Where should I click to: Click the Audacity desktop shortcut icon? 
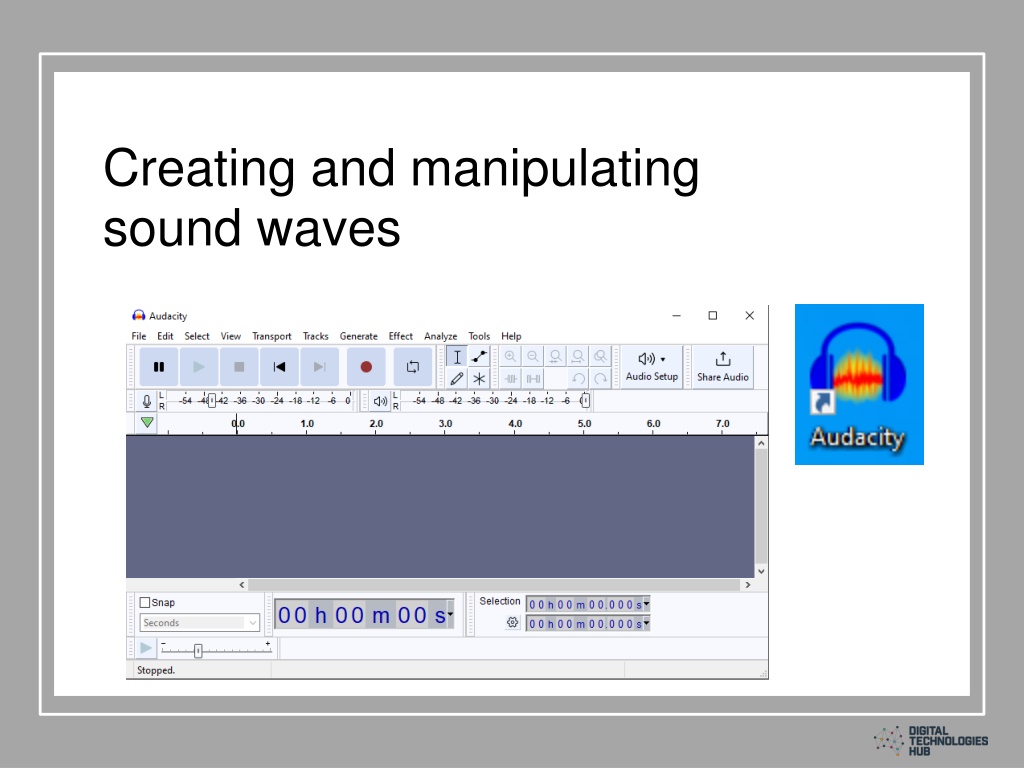(x=859, y=384)
